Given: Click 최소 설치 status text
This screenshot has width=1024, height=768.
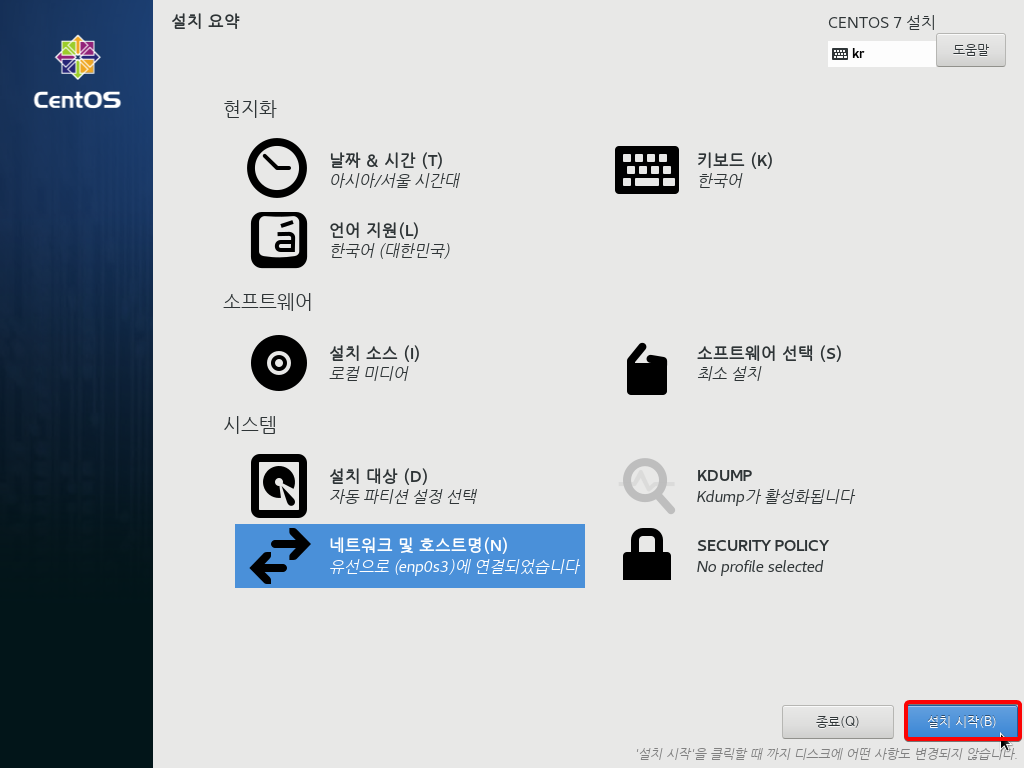Looking at the screenshot, I should click(x=729, y=374).
